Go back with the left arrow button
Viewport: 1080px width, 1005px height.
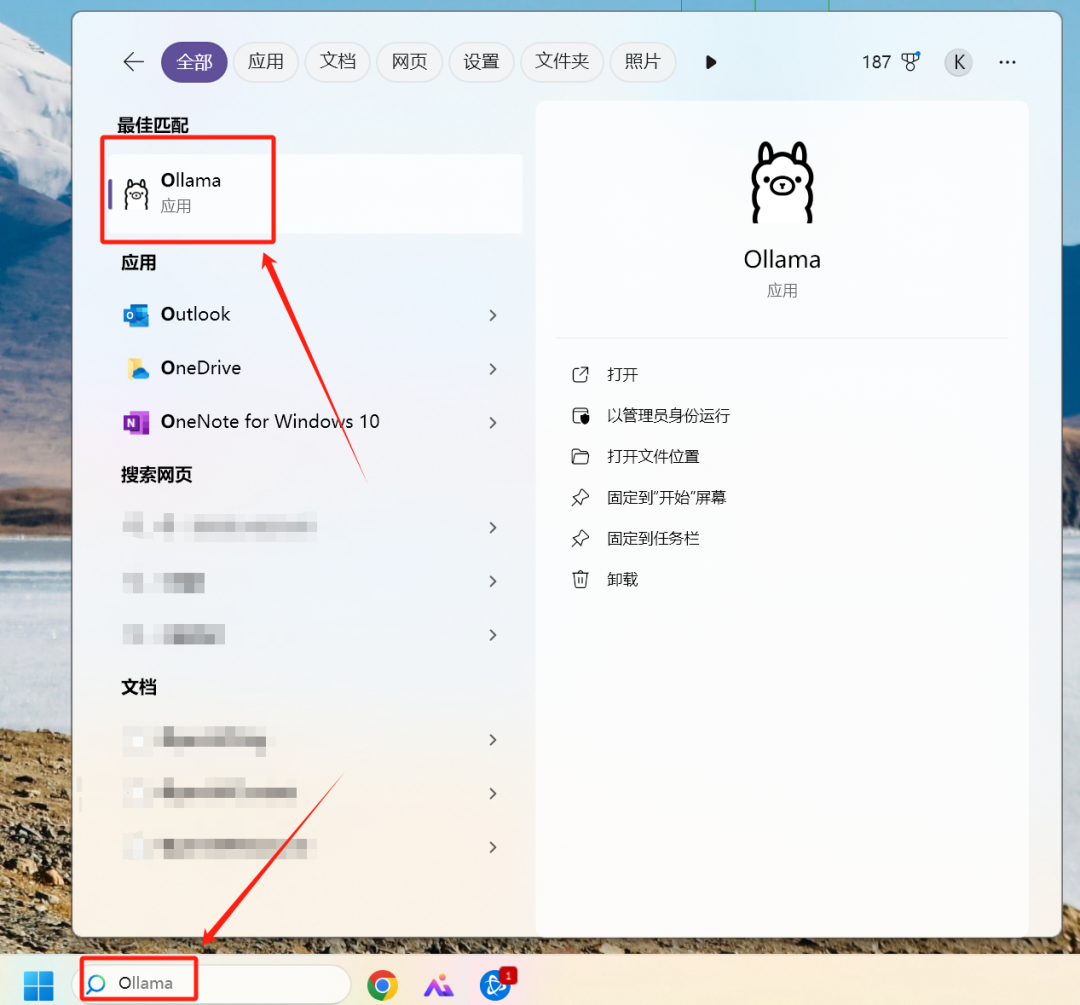pyautogui.click(x=134, y=62)
